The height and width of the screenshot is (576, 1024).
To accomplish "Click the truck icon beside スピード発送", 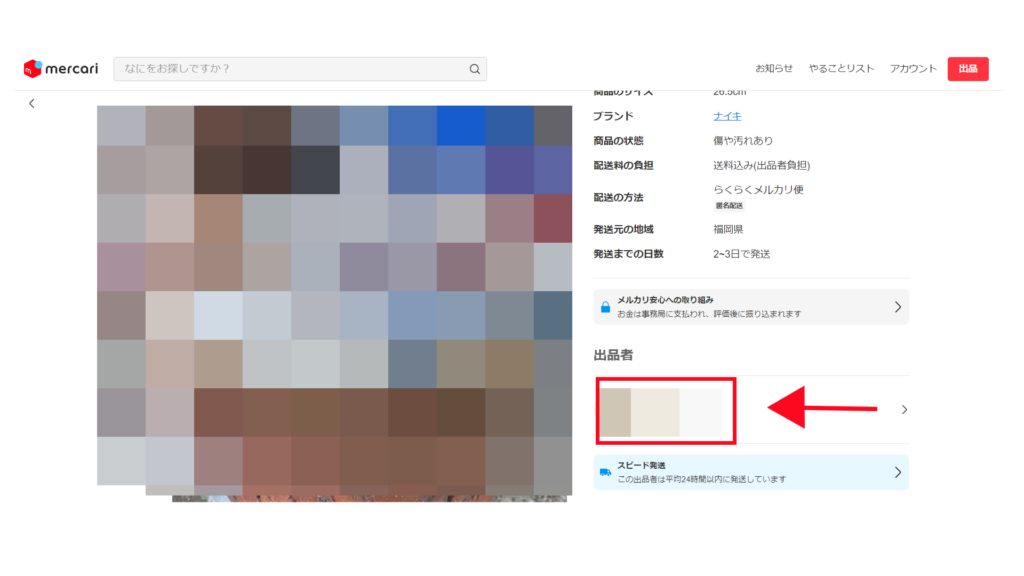I will 606,472.
